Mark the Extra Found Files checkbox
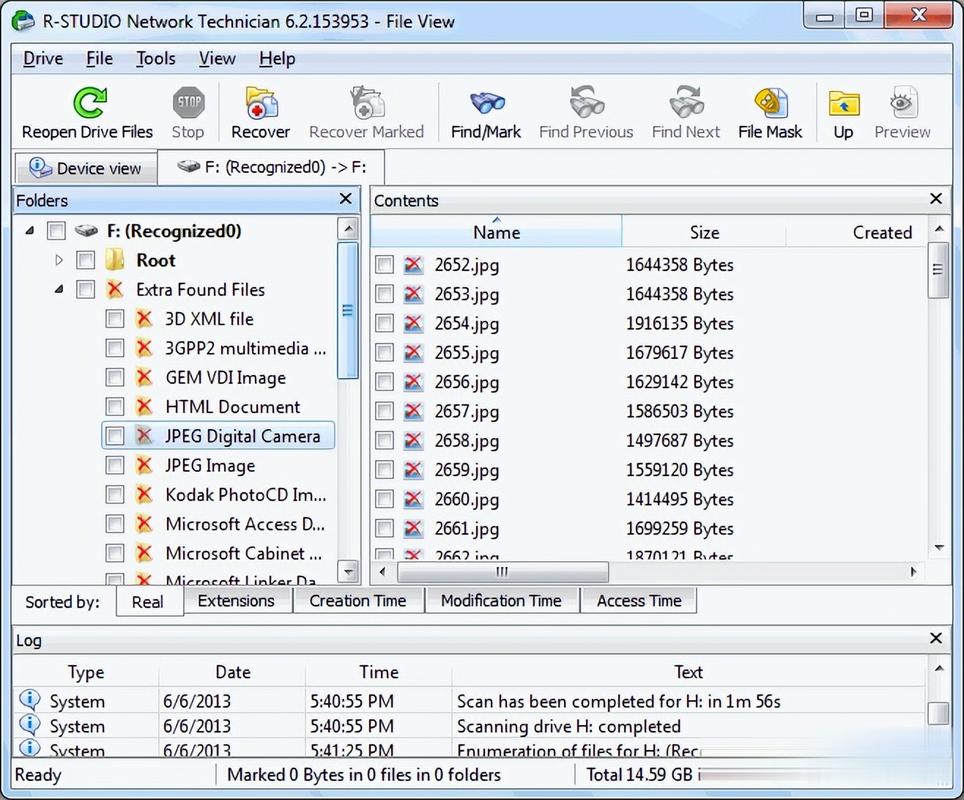Viewport: 964px width, 800px height. coord(85,289)
